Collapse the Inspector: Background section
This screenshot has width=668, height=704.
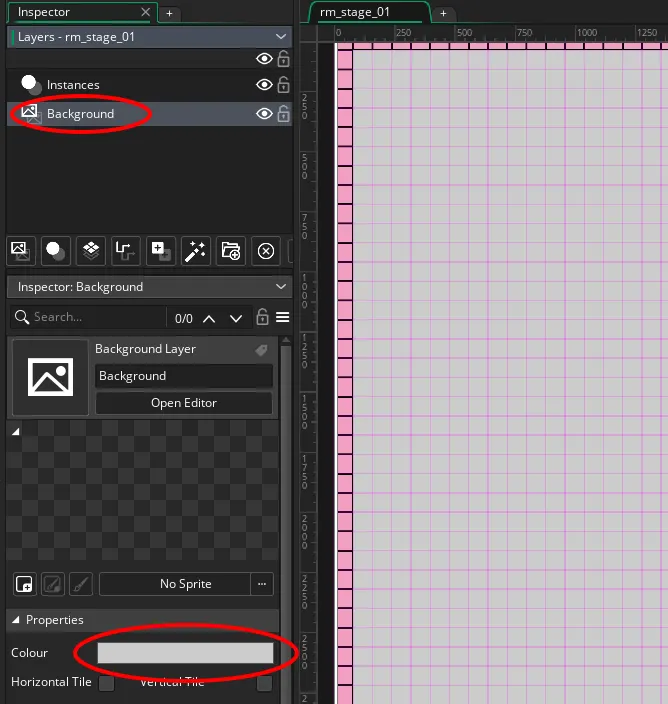[x=281, y=286]
